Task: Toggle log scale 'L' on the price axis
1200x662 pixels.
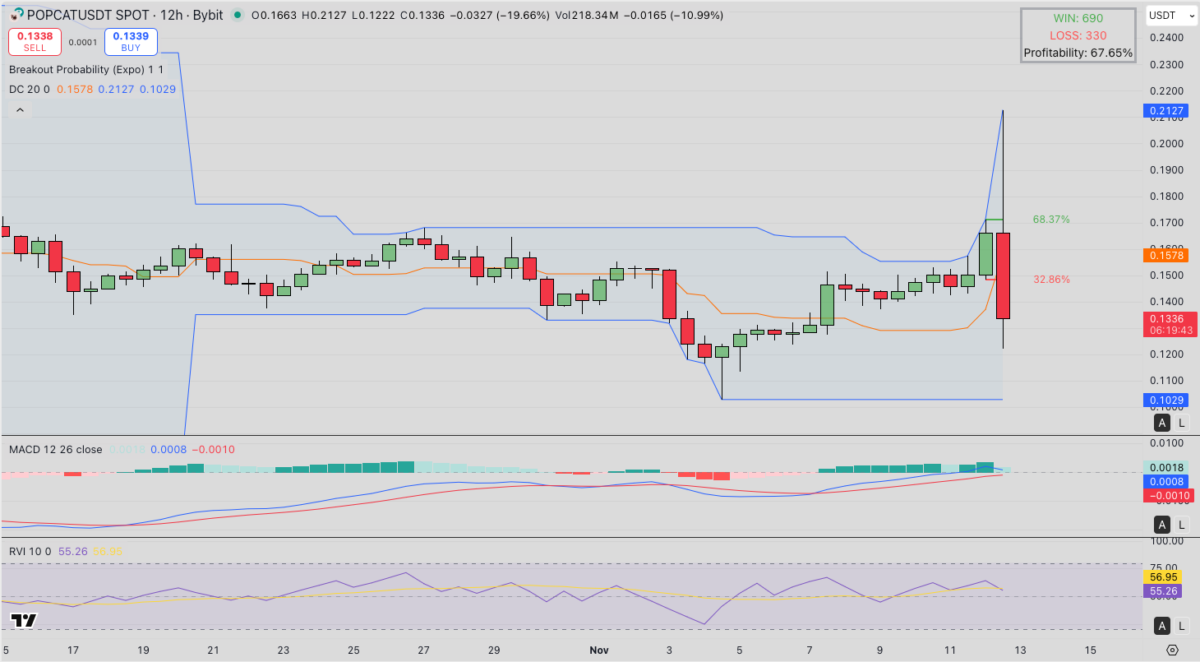Action: (1179, 424)
